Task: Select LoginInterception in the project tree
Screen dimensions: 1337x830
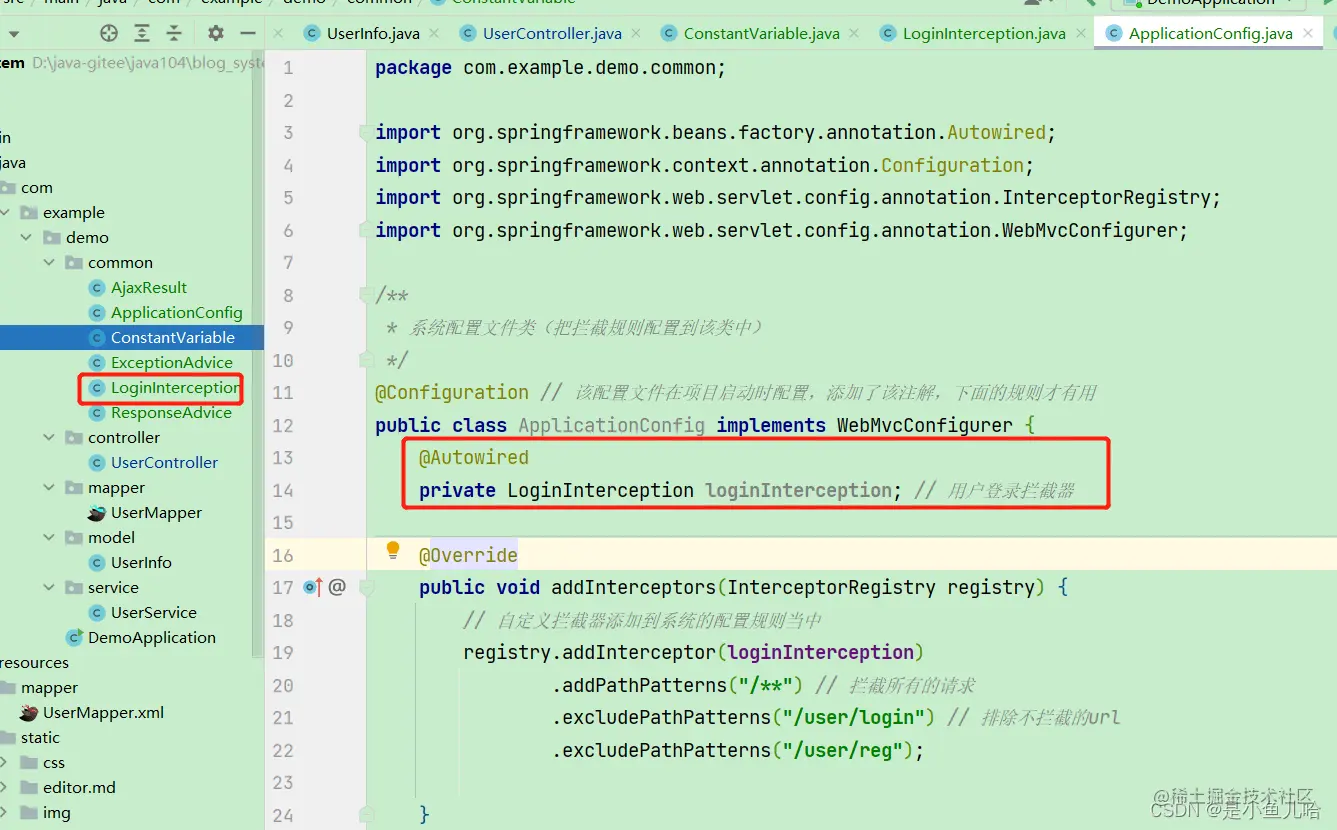Action: click(x=175, y=387)
